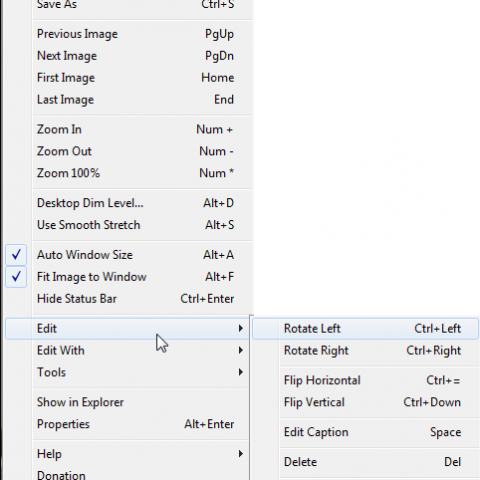Select Rotate Left
The width and height of the screenshot is (480, 480).
[365, 329]
